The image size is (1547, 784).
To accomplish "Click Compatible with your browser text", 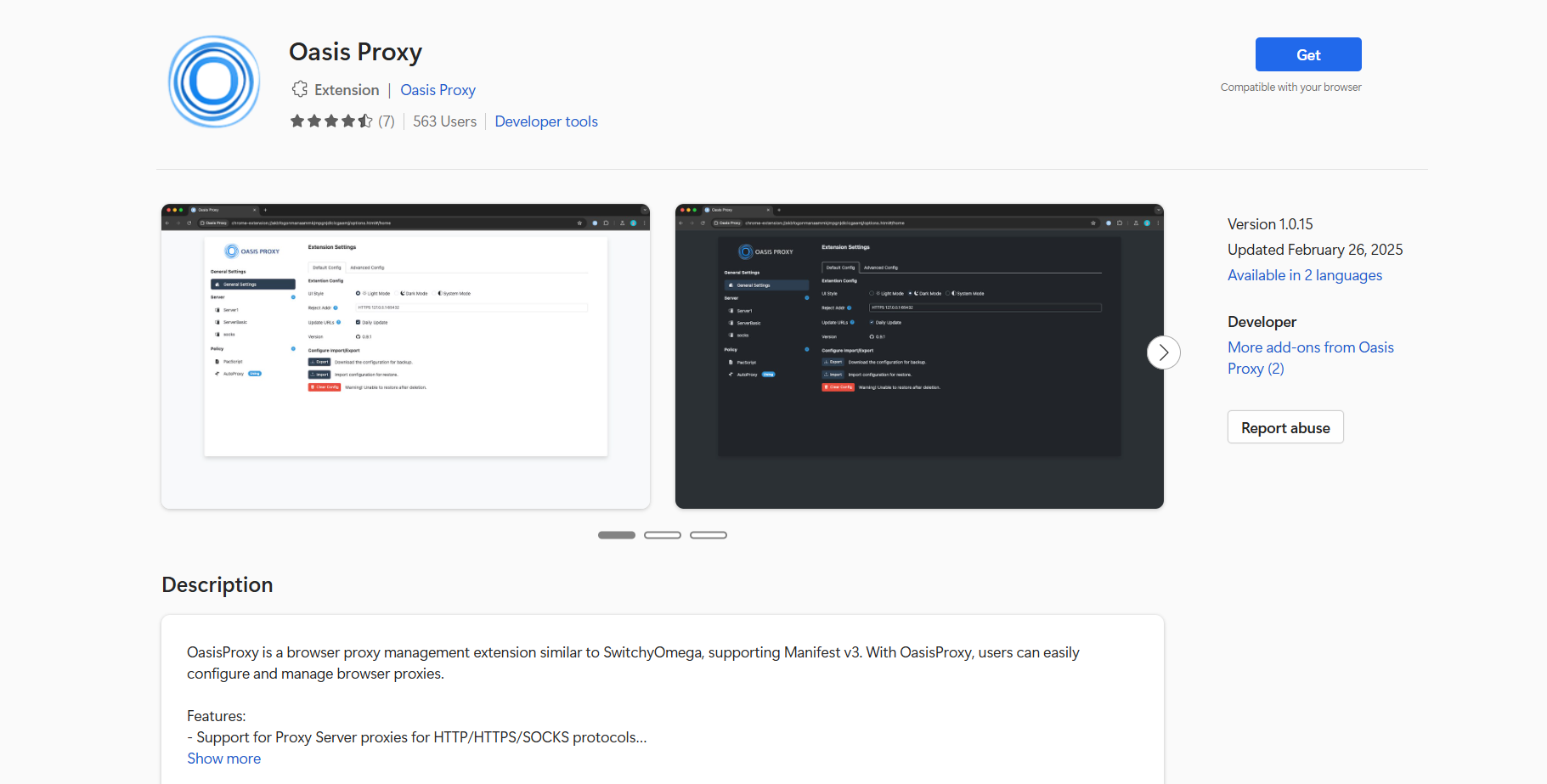I will point(1291,87).
